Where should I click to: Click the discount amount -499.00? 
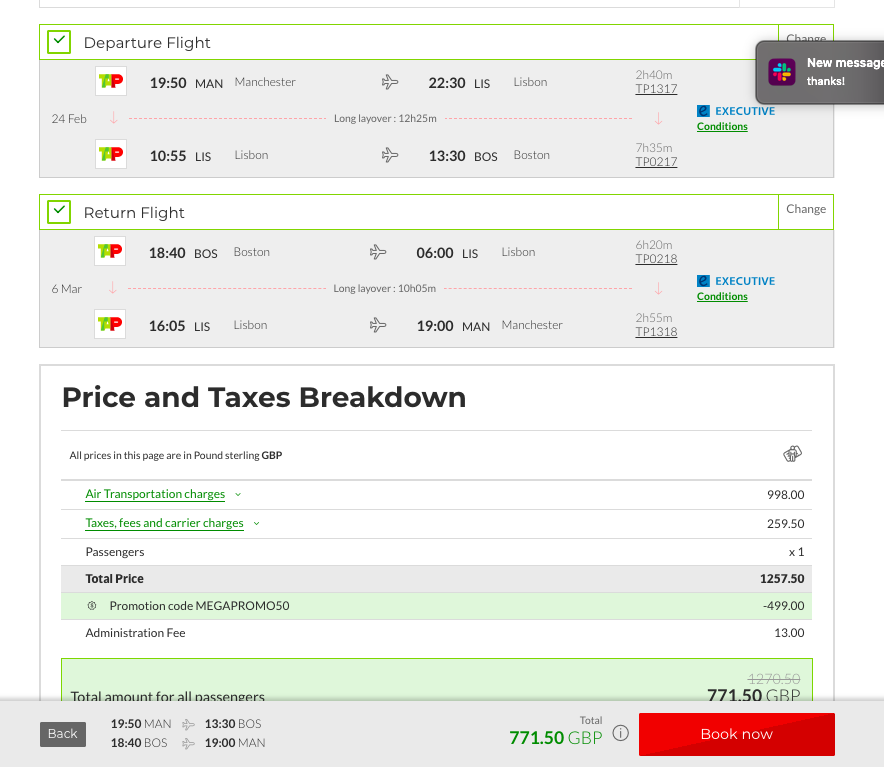[x=784, y=606]
